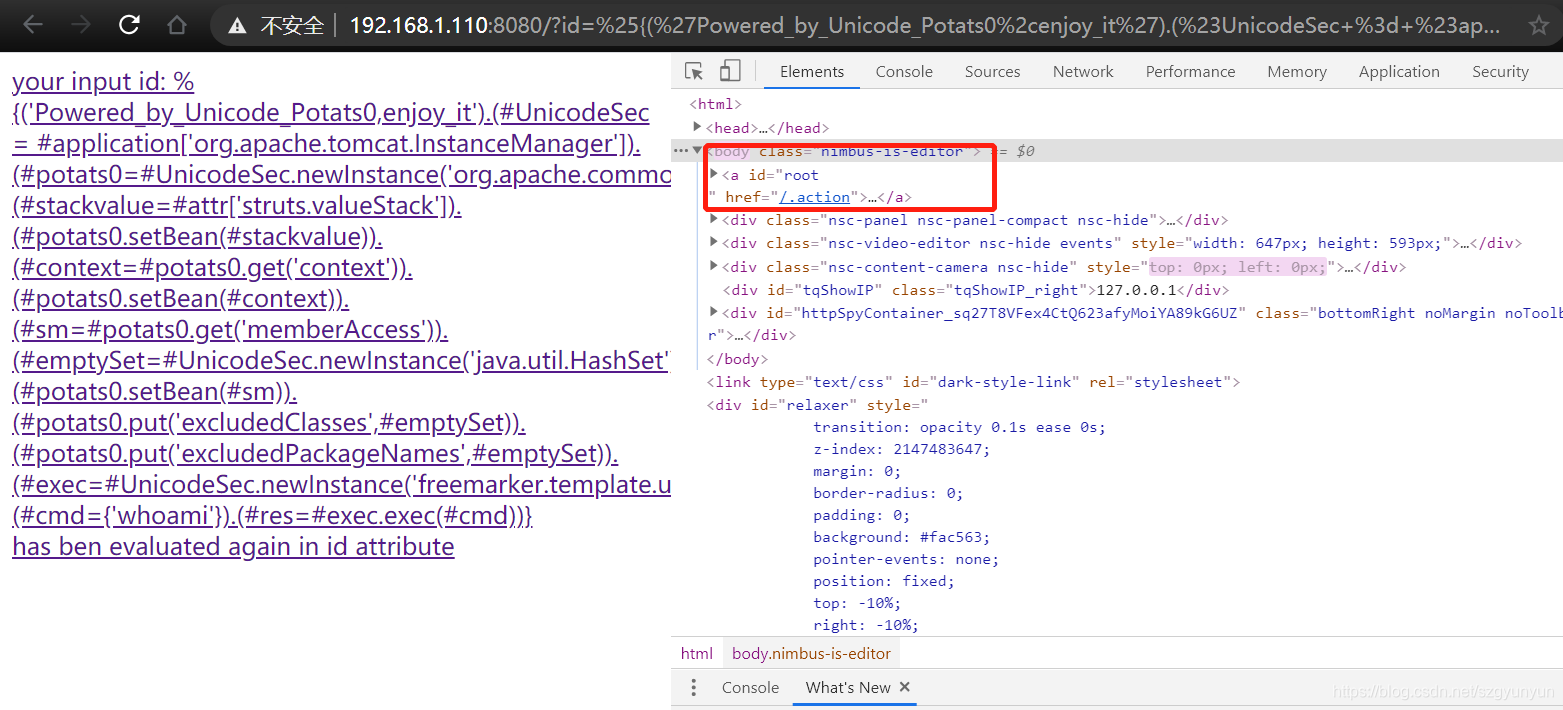Select the Console tab in the drawer
Viewport: 1563px width, 710px height.
coord(750,688)
